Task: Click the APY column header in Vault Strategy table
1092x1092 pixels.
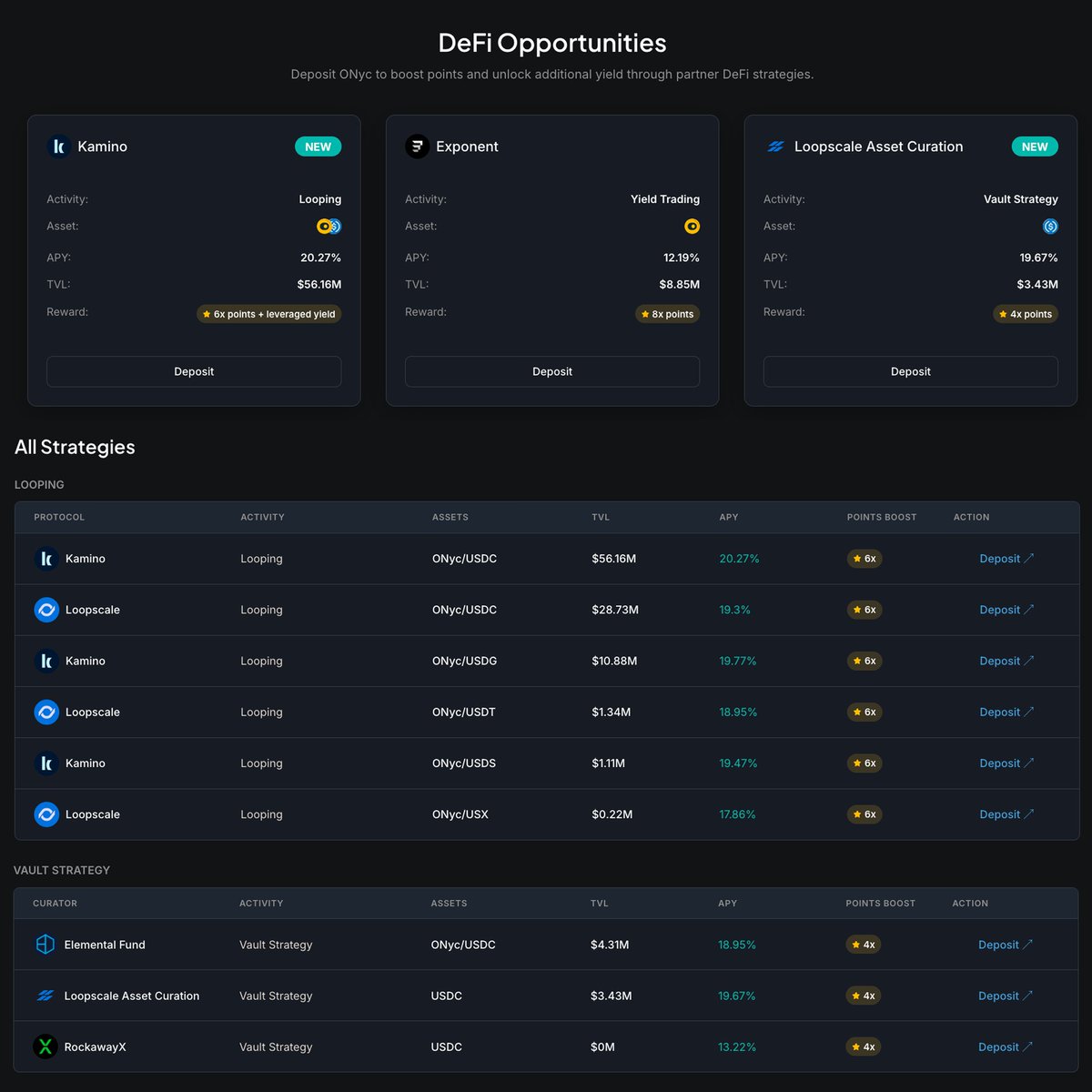Action: (727, 904)
